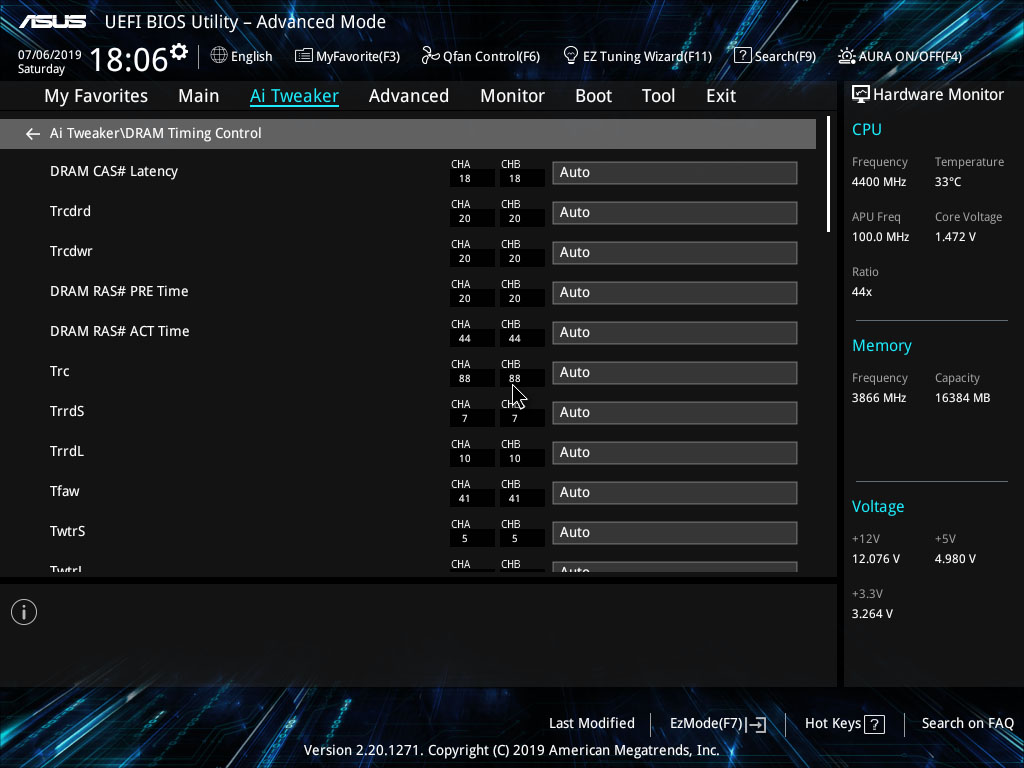1024x768 pixels.
Task: Click the settings list scrollbar
Action: (828, 174)
